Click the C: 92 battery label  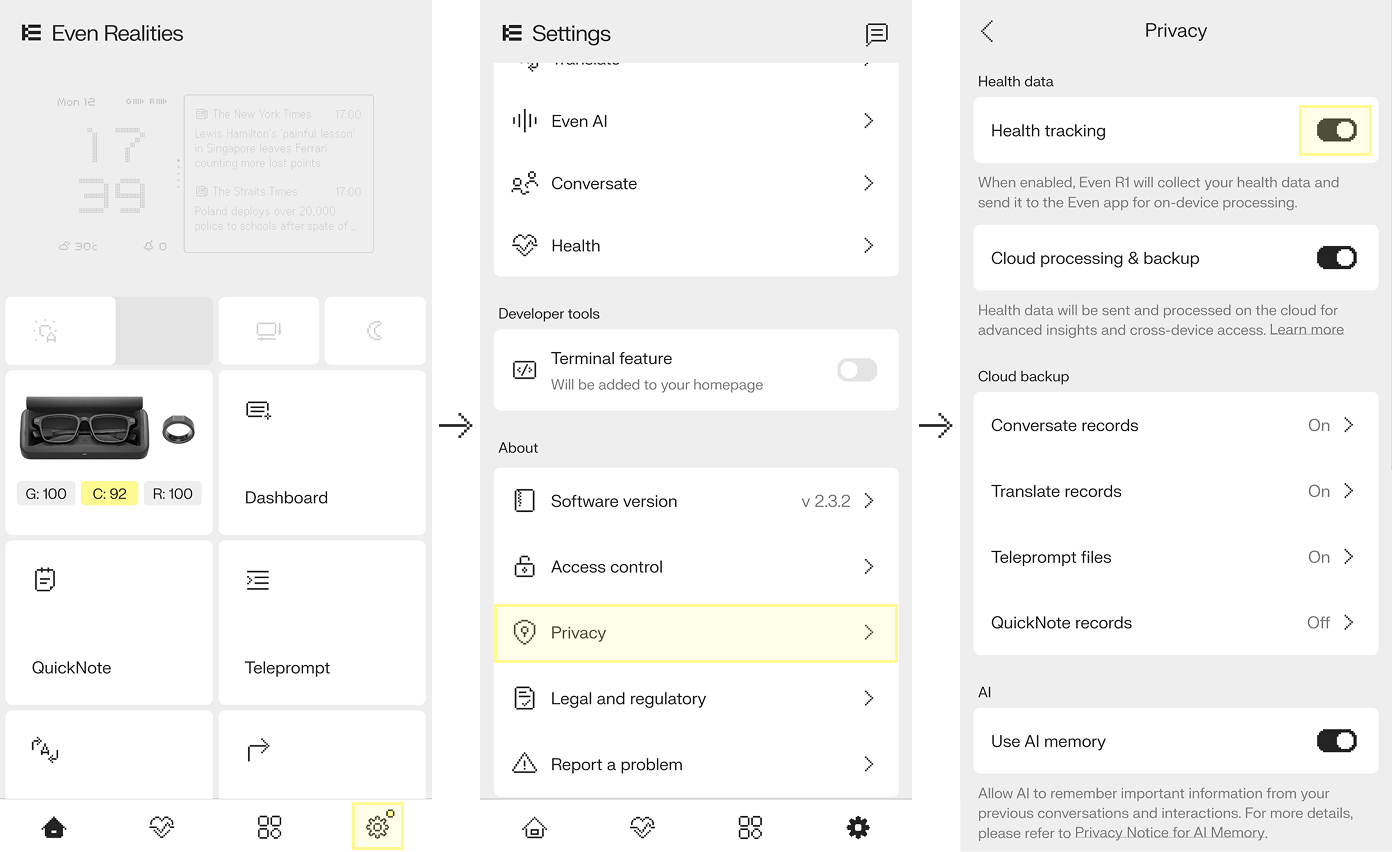[x=110, y=493]
